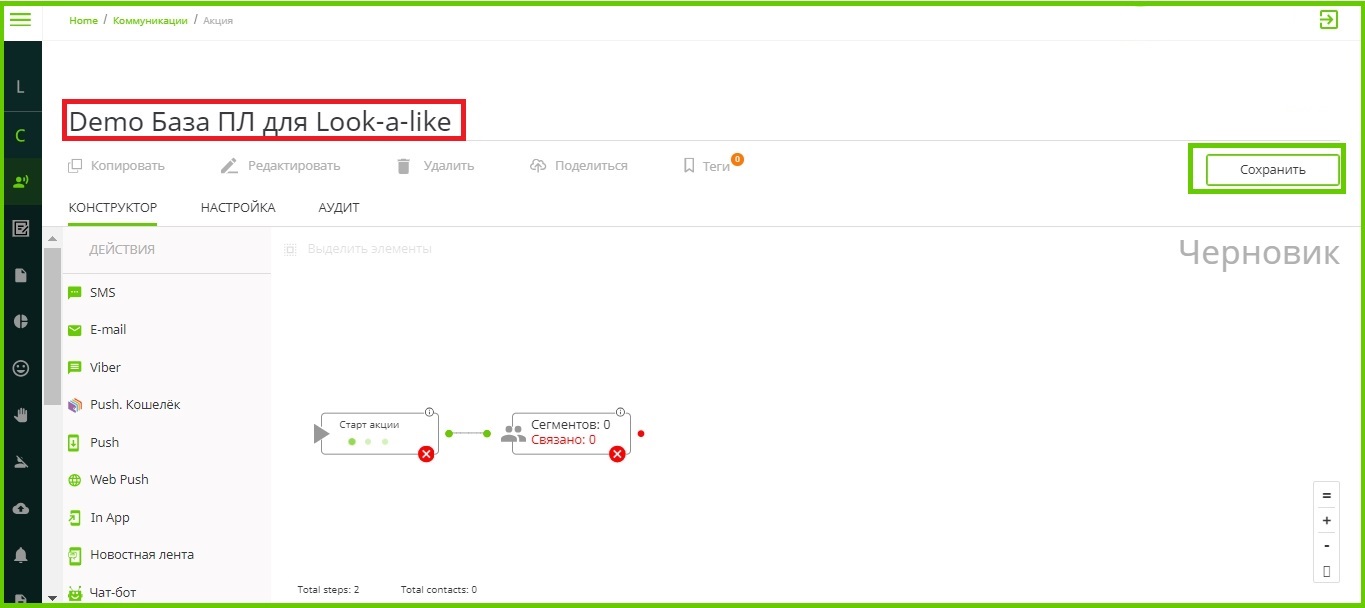Go to Коммуникации breadcrumb link

click(x=150, y=21)
